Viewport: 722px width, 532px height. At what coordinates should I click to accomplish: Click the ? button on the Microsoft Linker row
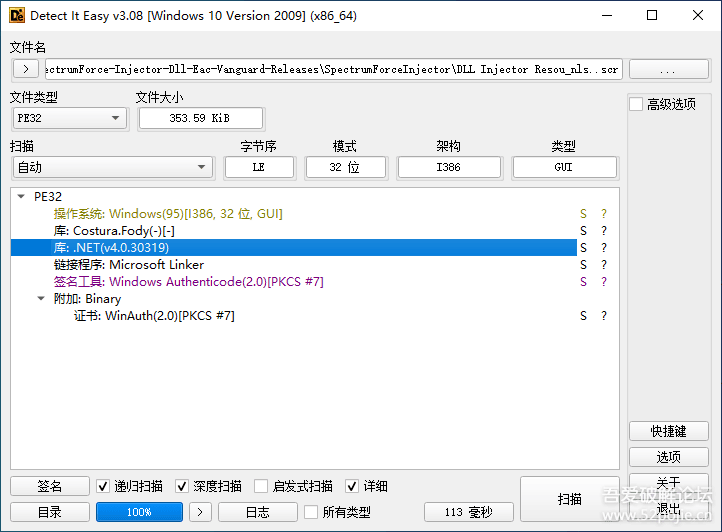click(x=604, y=265)
